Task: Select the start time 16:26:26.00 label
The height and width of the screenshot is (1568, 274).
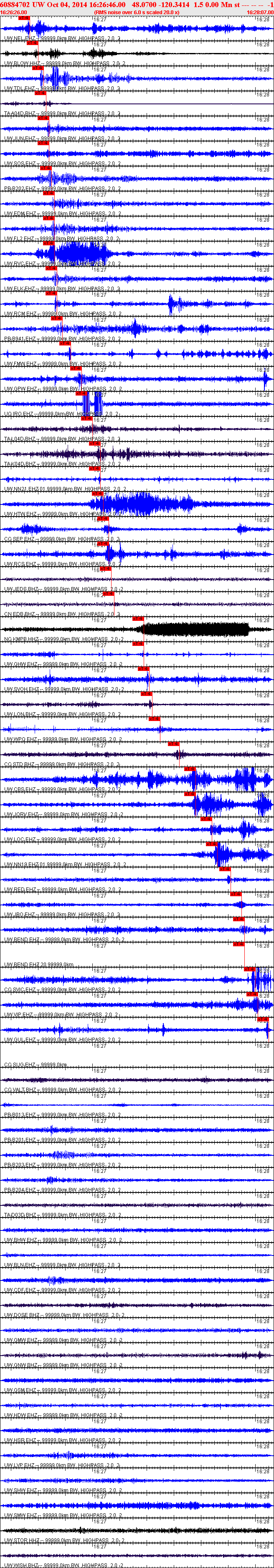Action: point(13,12)
